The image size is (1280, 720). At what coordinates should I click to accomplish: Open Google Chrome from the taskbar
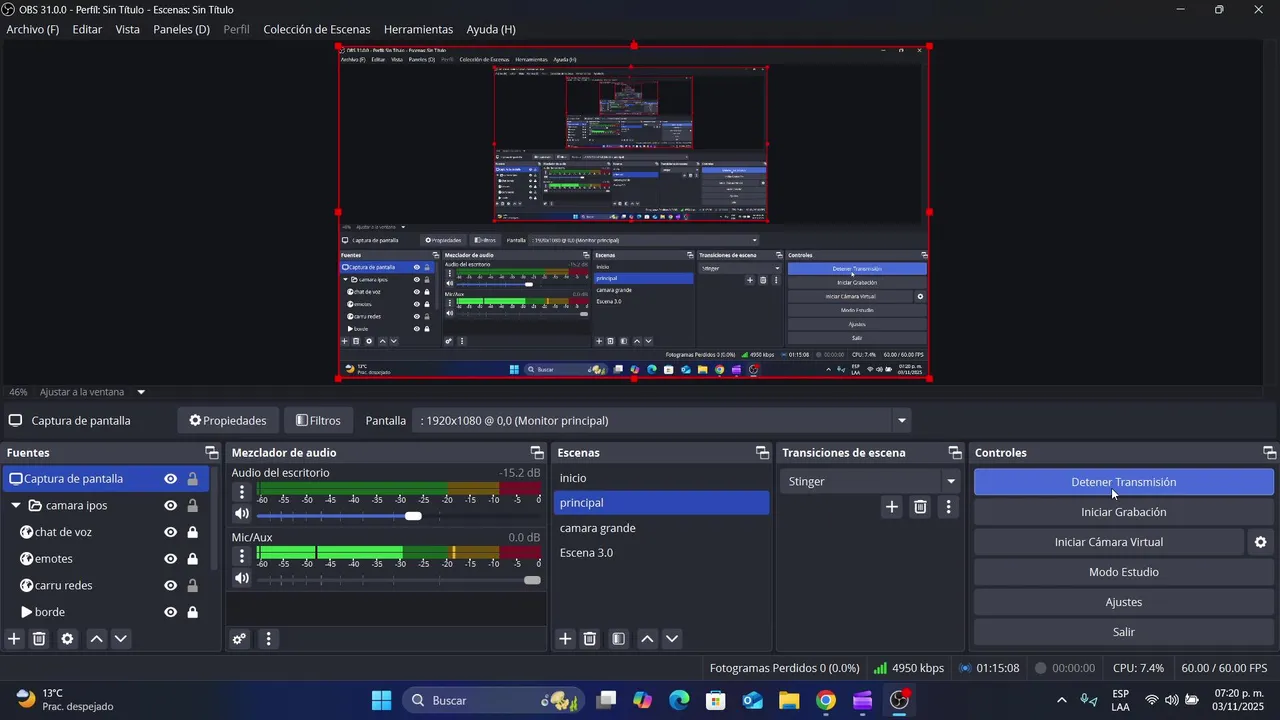pyautogui.click(x=826, y=700)
